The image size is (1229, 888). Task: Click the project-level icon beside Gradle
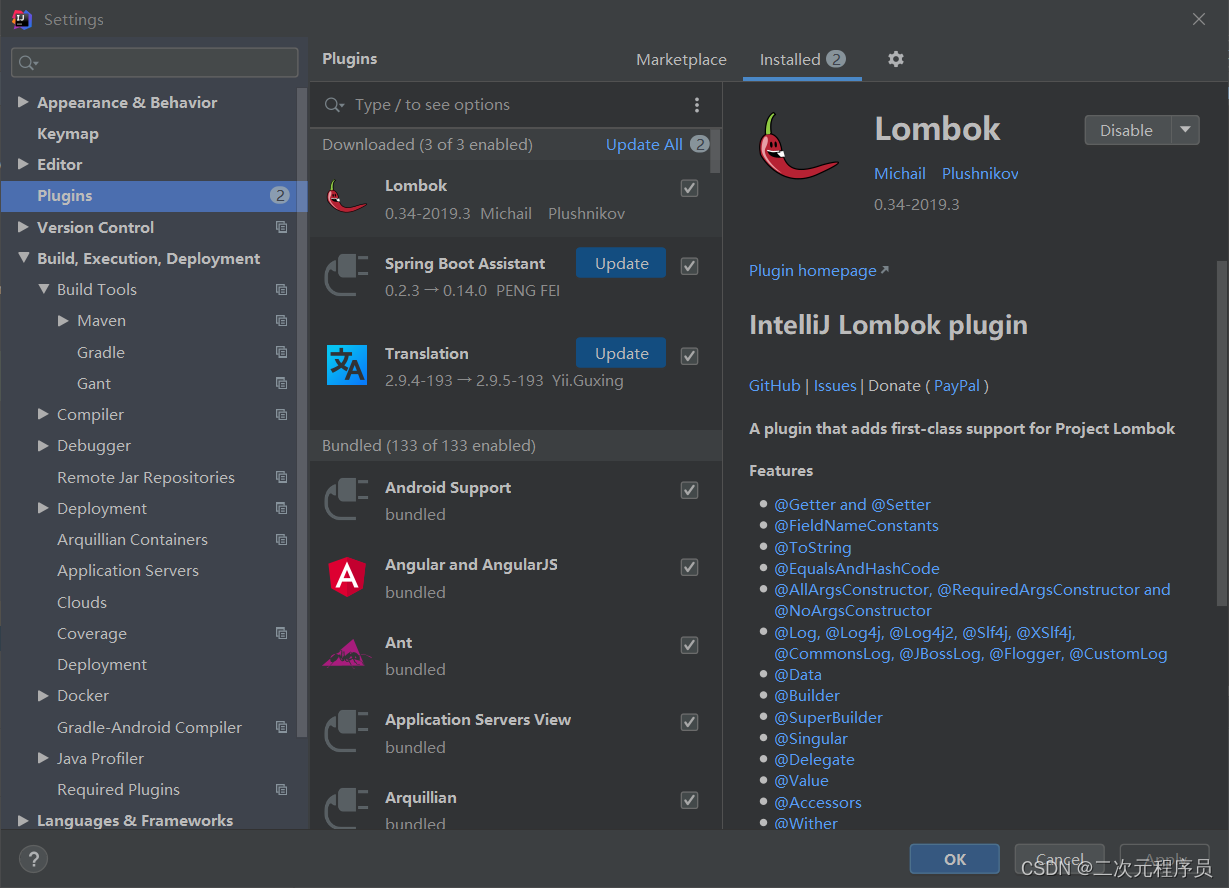coord(282,352)
